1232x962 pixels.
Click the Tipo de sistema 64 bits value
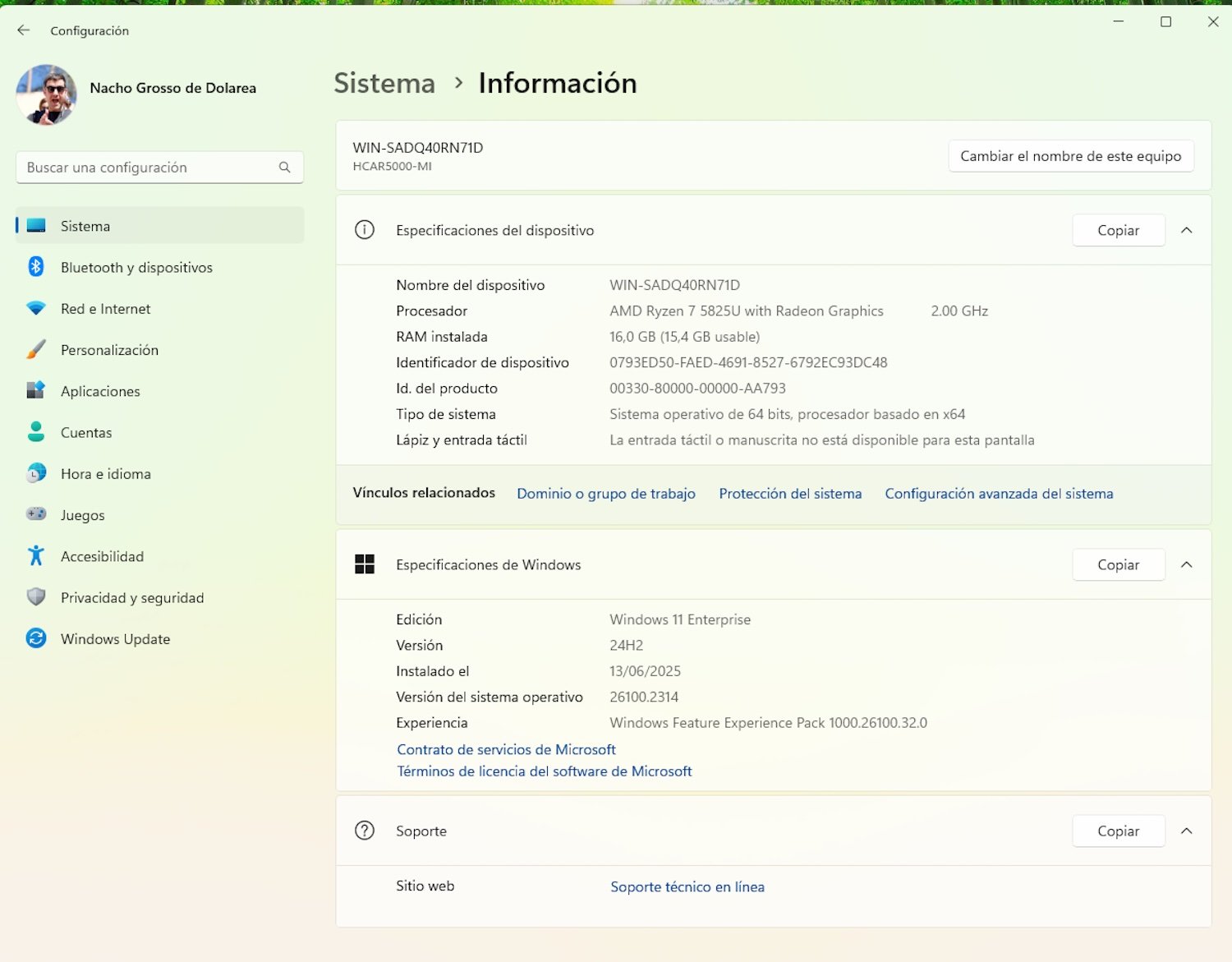(787, 414)
